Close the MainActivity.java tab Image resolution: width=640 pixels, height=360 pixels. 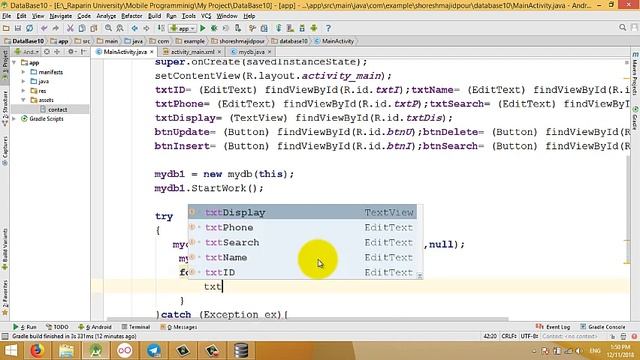pos(152,52)
